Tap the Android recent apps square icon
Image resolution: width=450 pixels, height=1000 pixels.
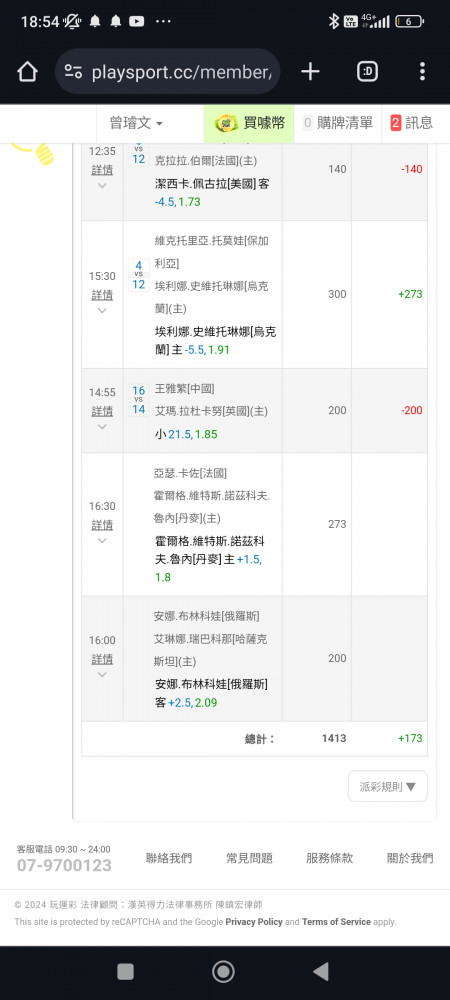point(126,971)
